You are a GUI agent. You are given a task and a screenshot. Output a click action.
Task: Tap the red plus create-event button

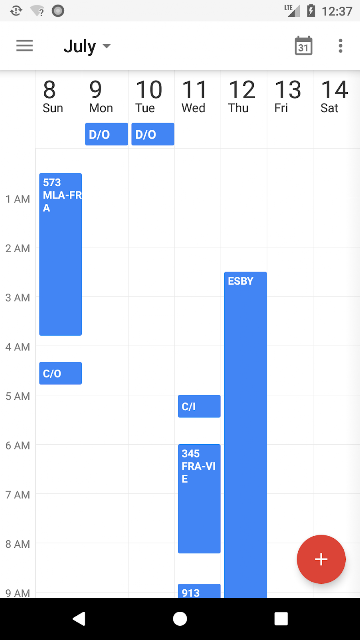(x=321, y=559)
